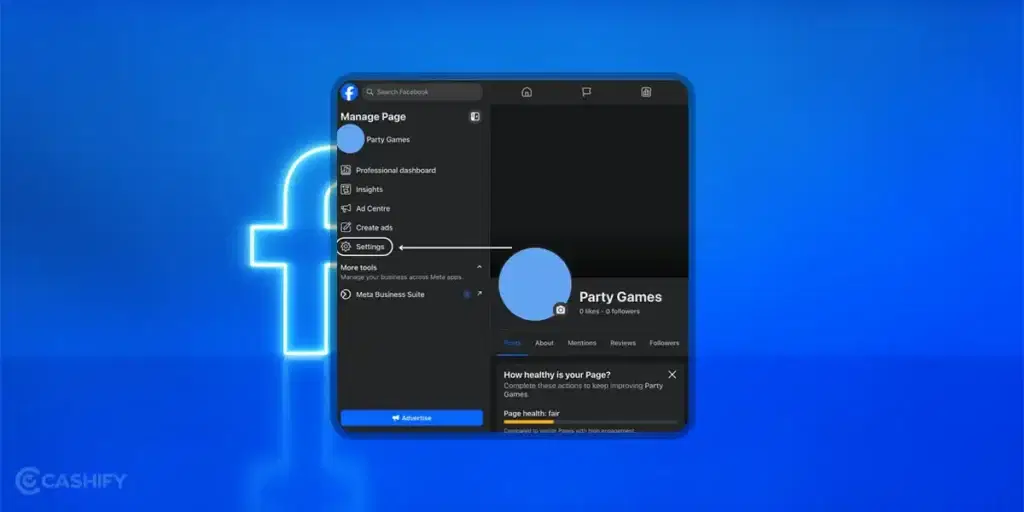Click the 0 likes - 0 followers text
Viewport: 1024px width, 512px height.
click(609, 312)
